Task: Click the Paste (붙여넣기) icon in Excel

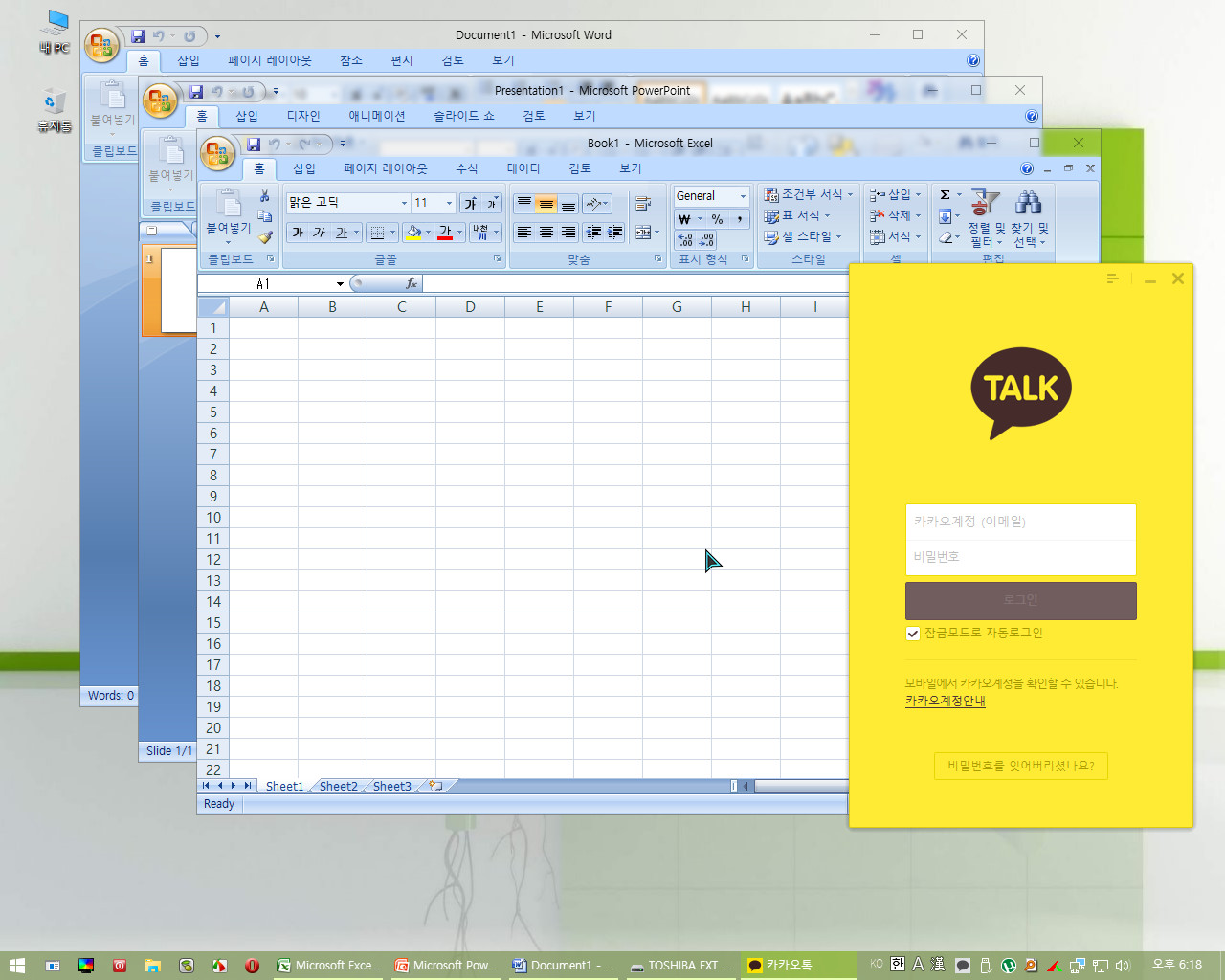Action: (229, 204)
